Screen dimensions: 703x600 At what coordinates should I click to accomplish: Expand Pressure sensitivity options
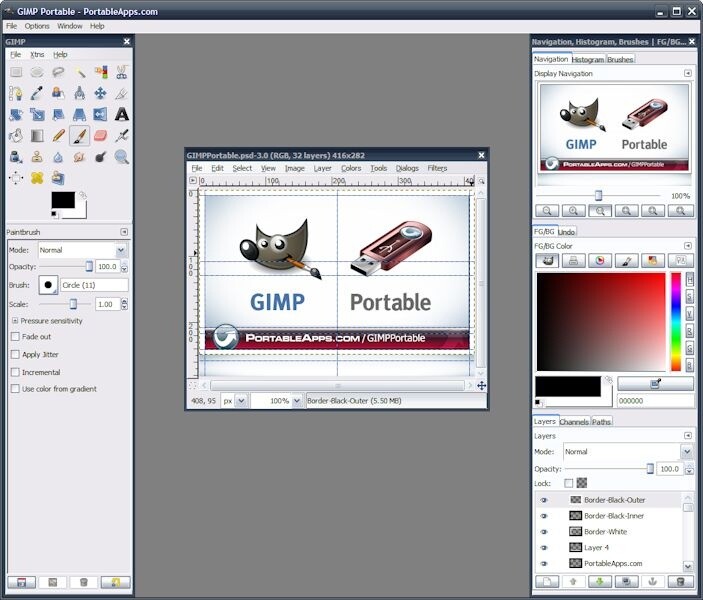point(15,321)
